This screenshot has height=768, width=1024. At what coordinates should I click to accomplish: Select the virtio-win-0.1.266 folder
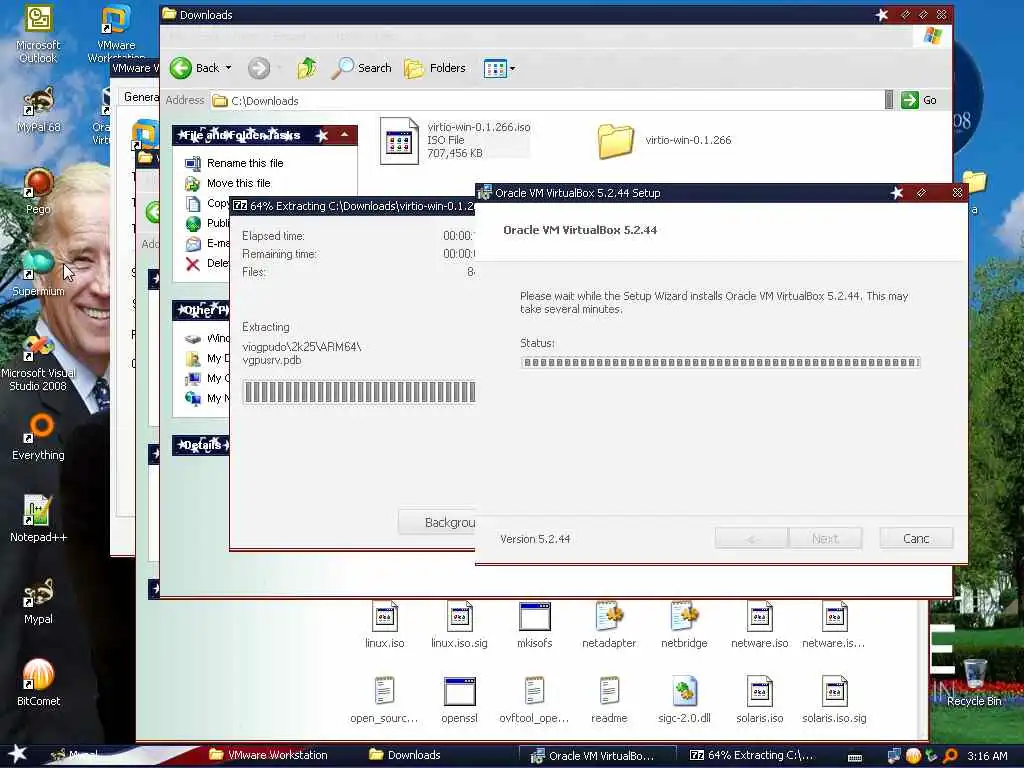coord(665,140)
